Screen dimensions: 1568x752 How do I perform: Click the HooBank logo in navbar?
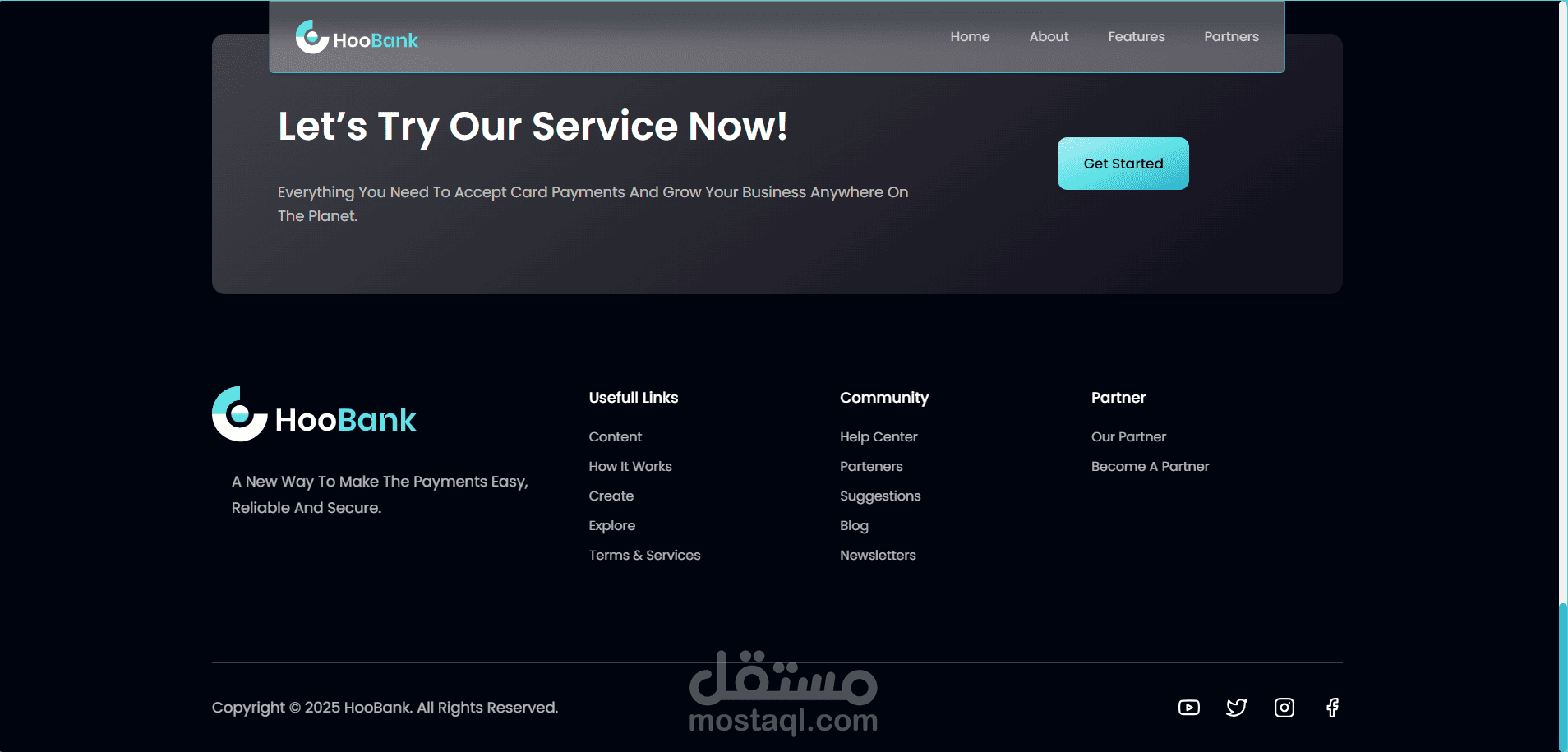click(357, 37)
